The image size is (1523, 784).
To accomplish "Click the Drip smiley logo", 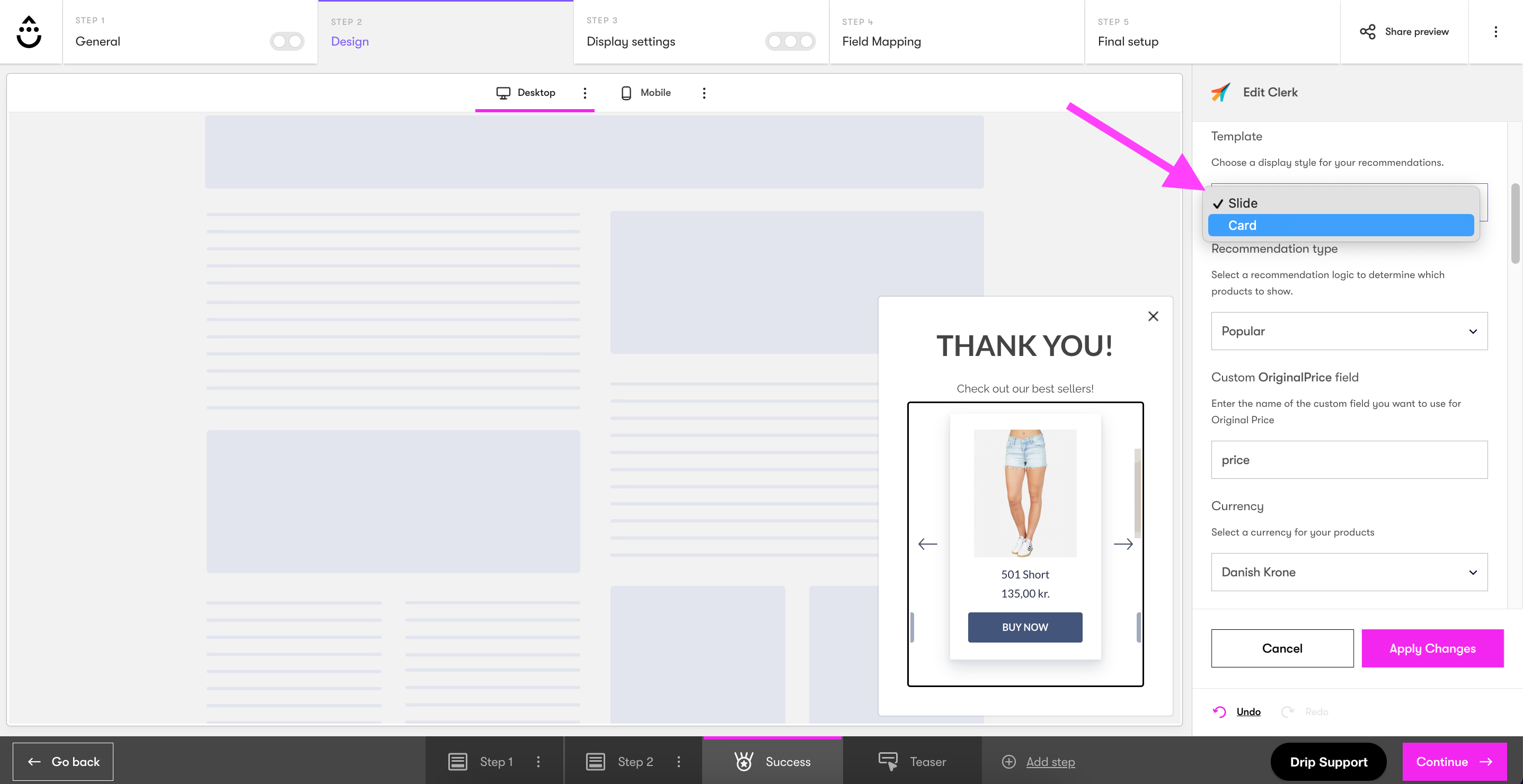I will tap(29, 32).
